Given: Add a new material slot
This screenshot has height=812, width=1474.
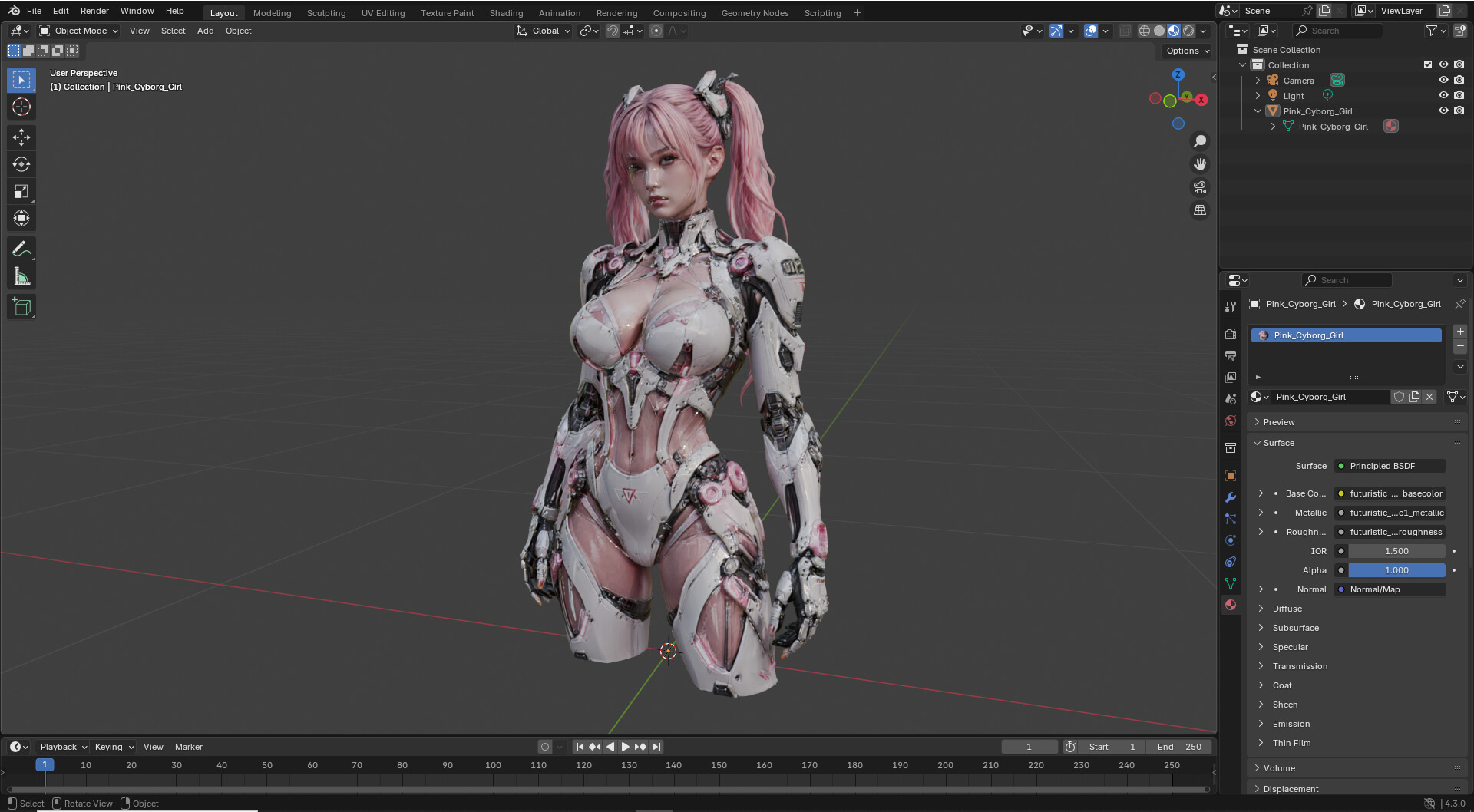Looking at the screenshot, I should click(1460, 332).
